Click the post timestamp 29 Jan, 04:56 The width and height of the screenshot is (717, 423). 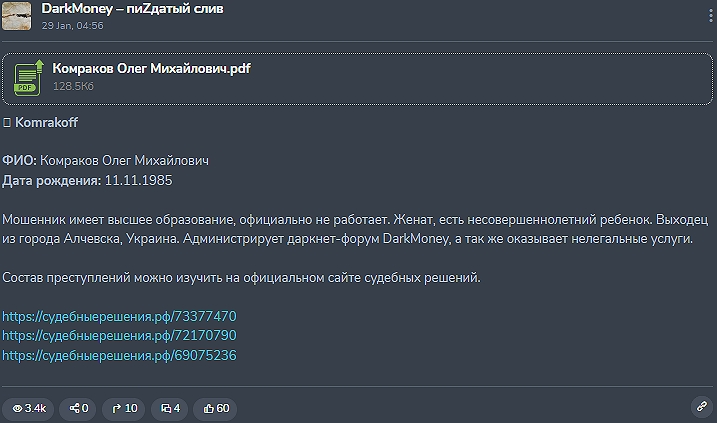click(x=72, y=26)
